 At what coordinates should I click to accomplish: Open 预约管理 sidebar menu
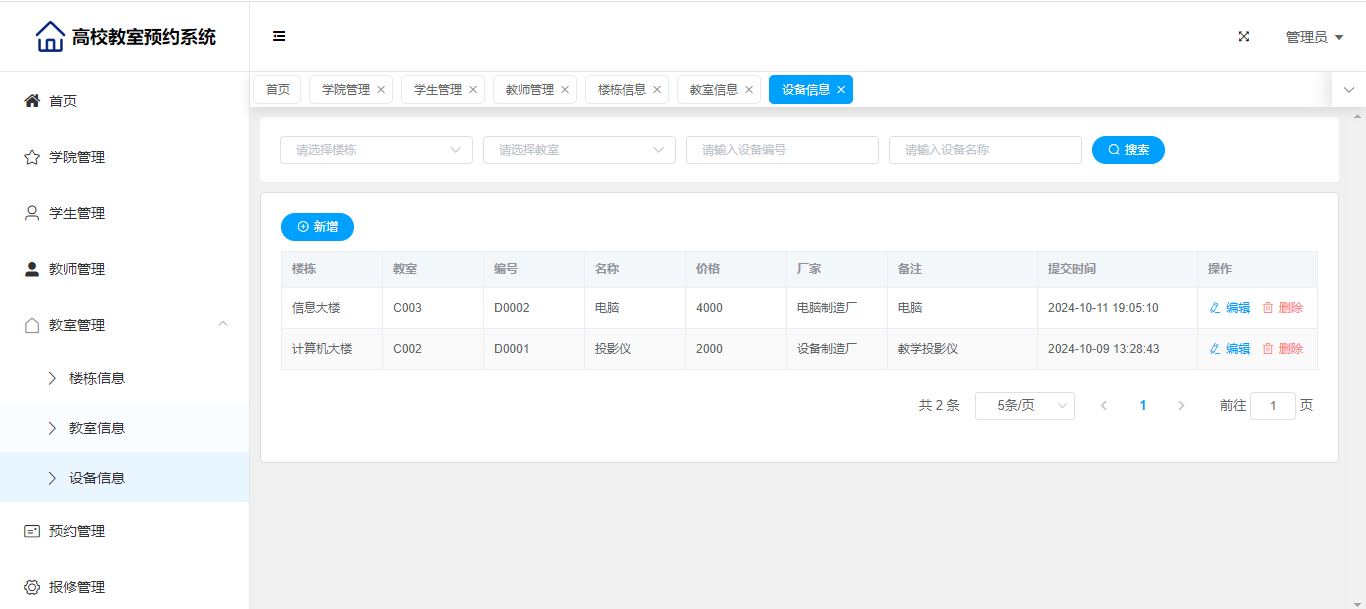pyautogui.click(x=77, y=531)
